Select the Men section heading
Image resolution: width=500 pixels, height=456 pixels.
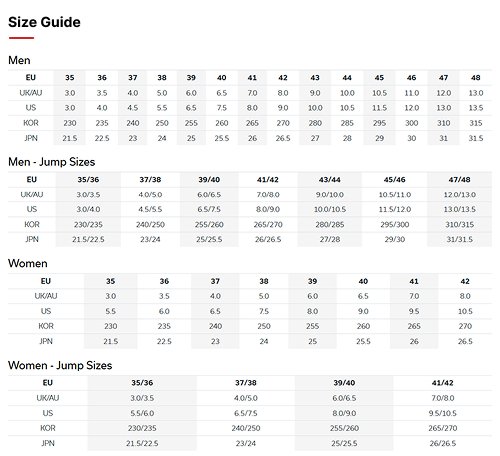[19, 60]
